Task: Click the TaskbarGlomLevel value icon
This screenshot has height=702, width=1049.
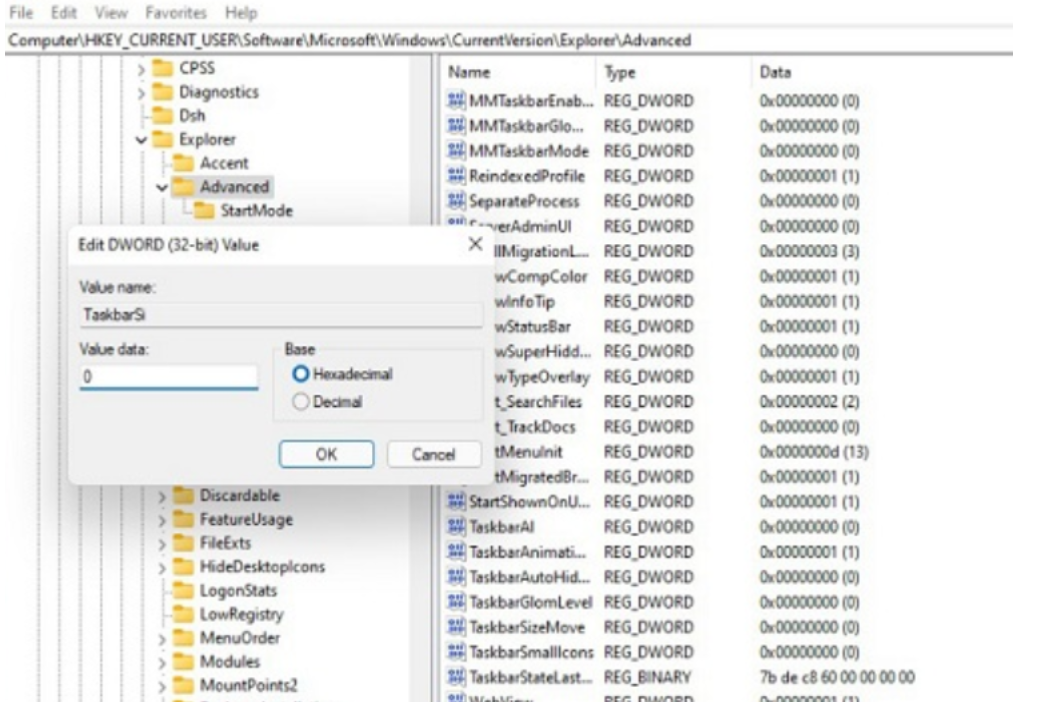Action: 457,601
